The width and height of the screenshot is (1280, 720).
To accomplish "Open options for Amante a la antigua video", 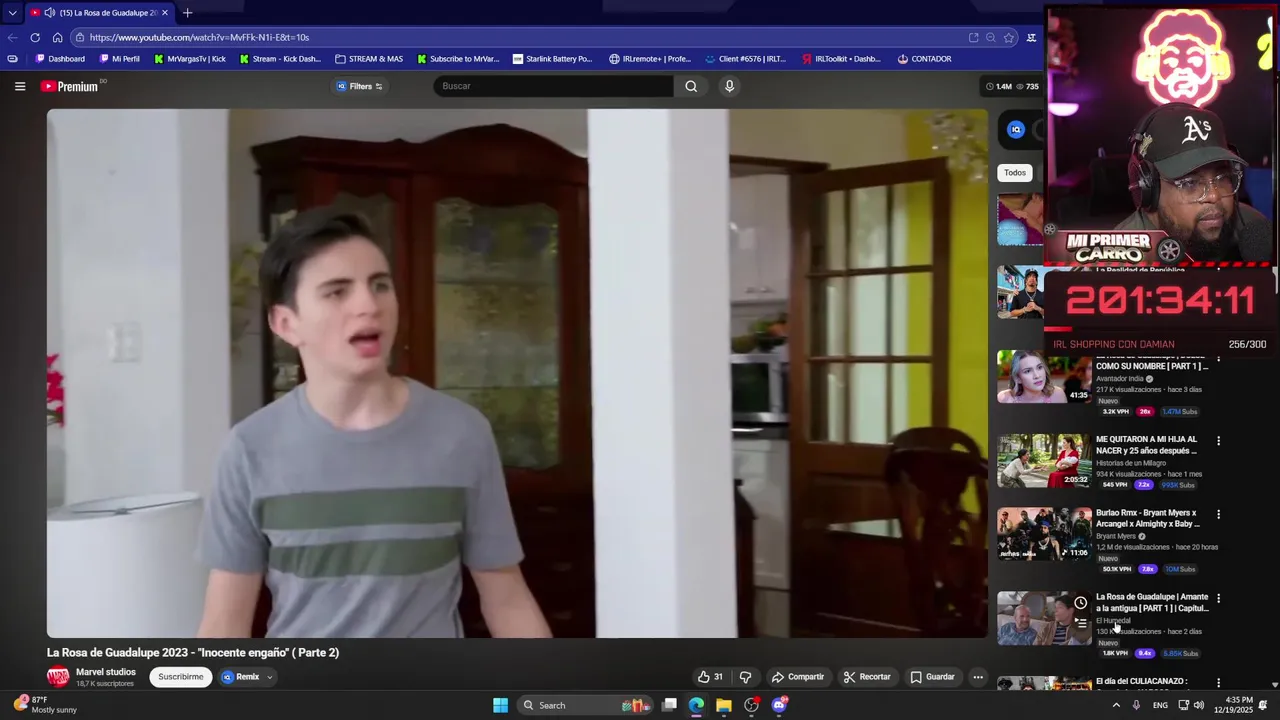I will [1218, 598].
